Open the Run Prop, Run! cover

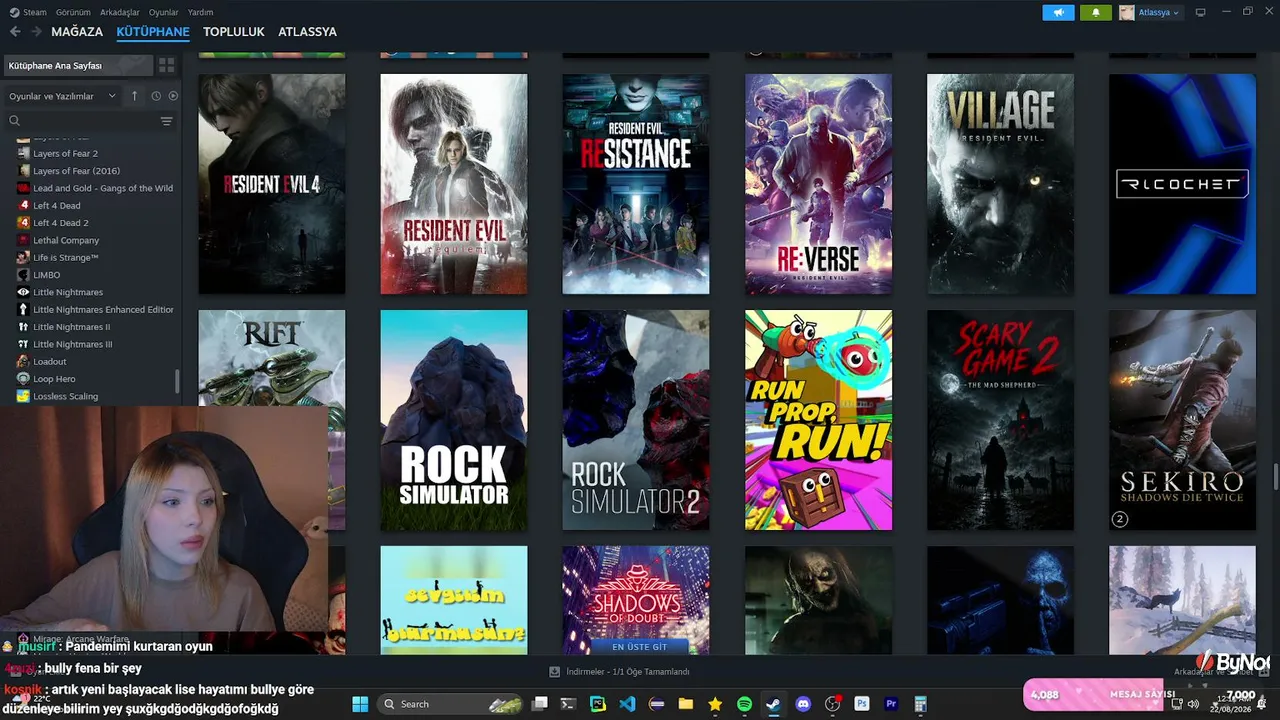819,420
